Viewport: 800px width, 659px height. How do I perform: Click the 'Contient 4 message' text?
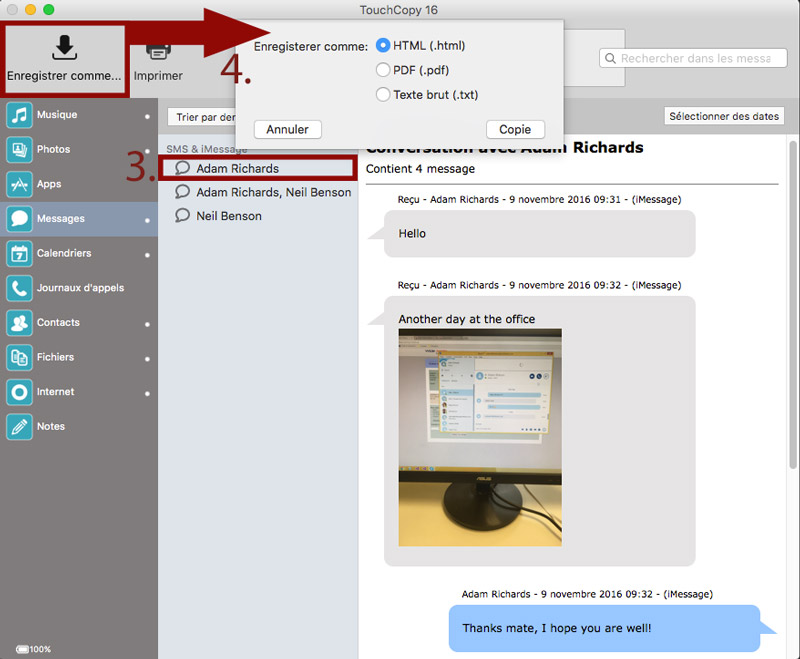pyautogui.click(x=420, y=169)
